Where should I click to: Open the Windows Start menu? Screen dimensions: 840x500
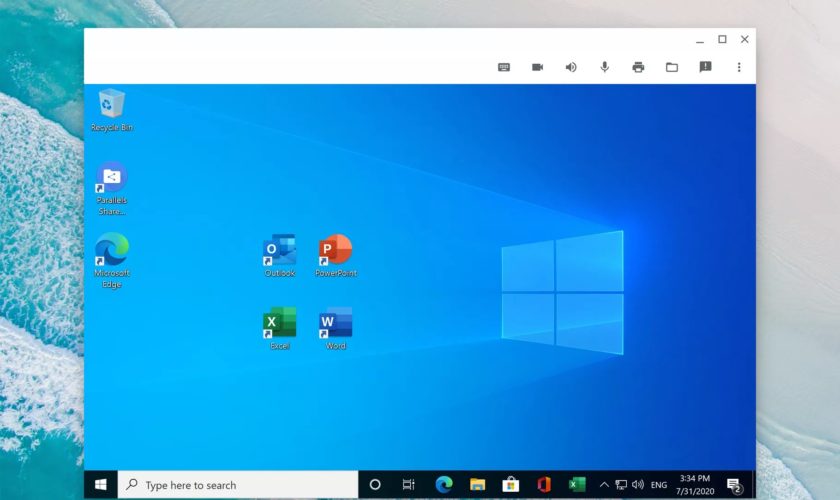101,485
